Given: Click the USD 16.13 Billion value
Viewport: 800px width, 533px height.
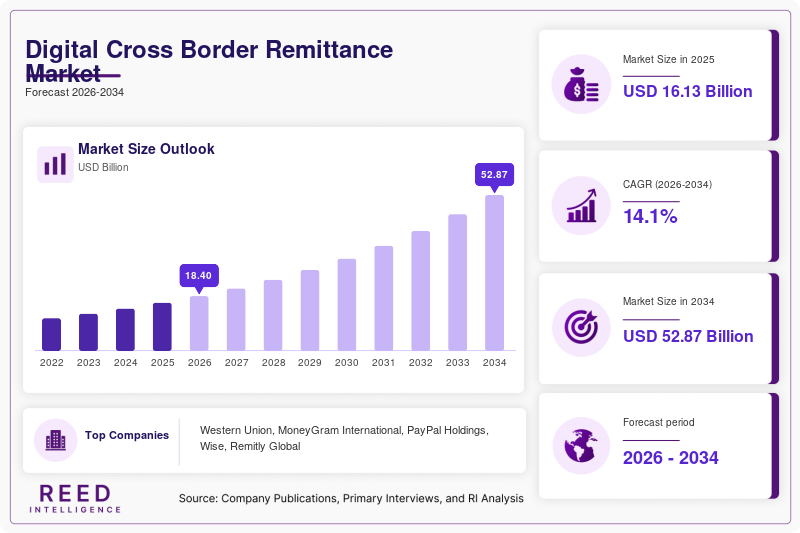Looking at the screenshot, I should click(688, 91).
